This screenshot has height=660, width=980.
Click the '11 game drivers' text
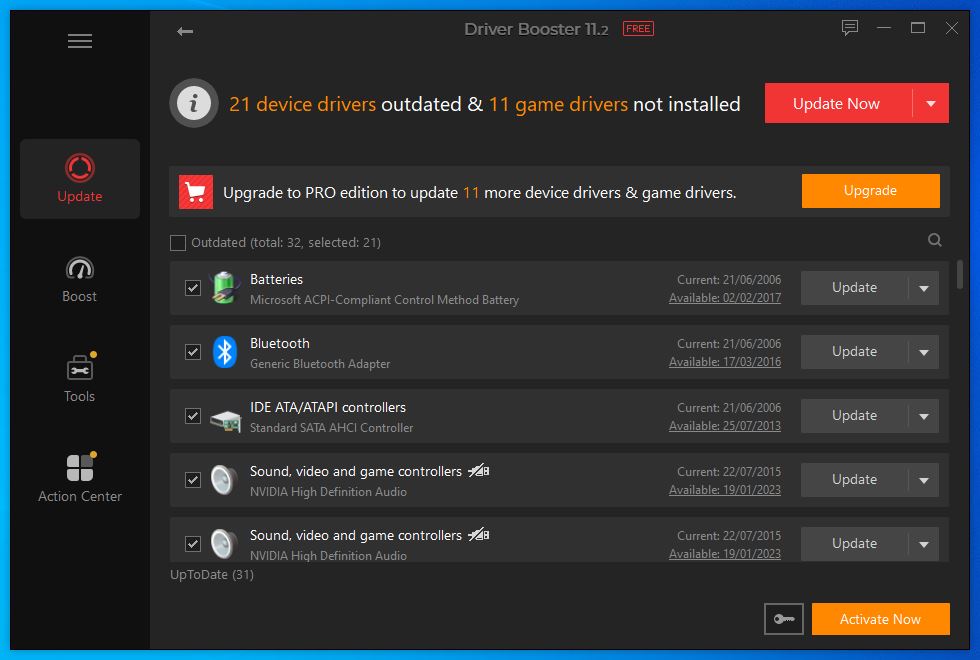pyautogui.click(x=558, y=104)
